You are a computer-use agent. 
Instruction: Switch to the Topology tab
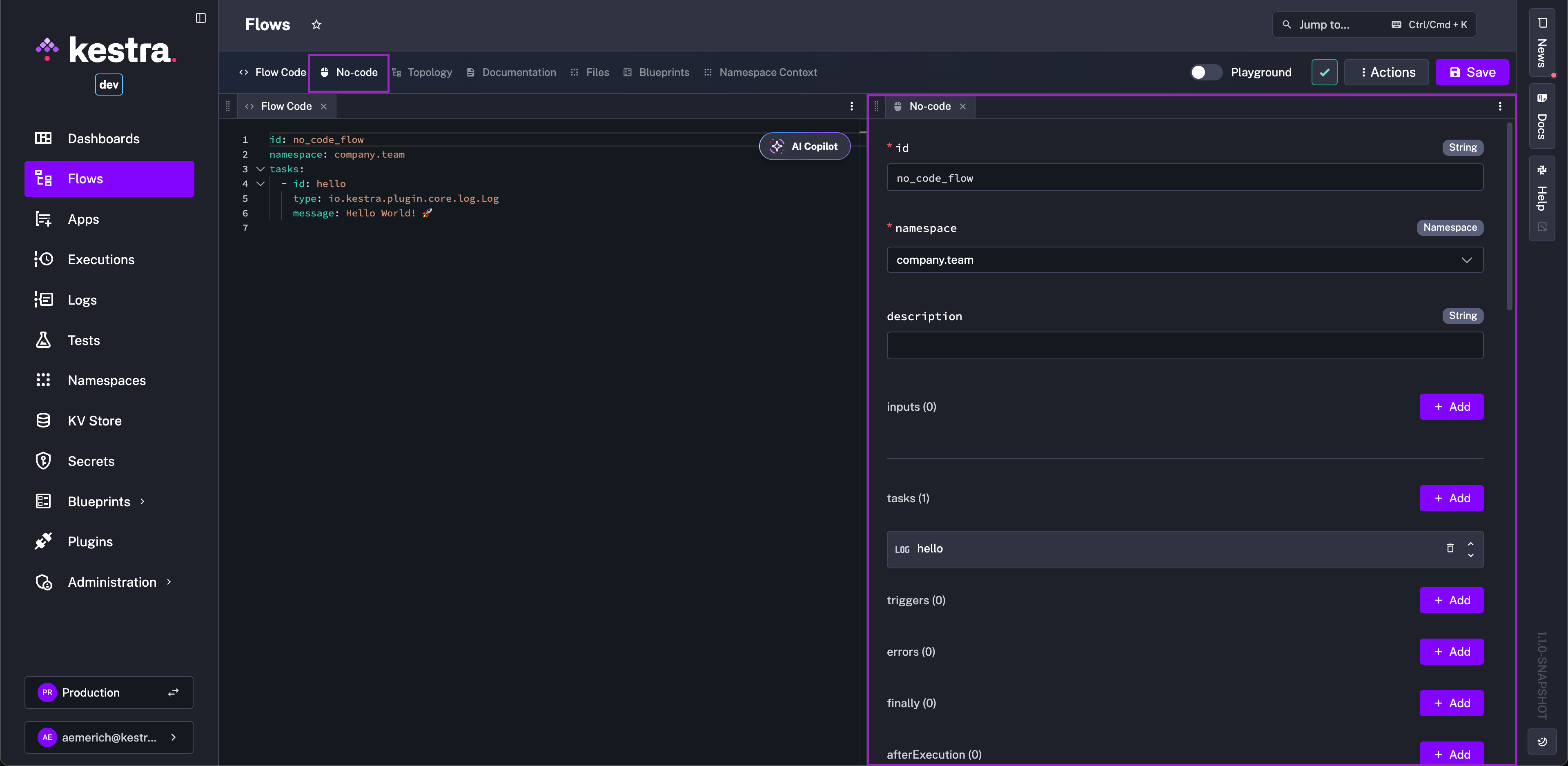click(x=430, y=72)
